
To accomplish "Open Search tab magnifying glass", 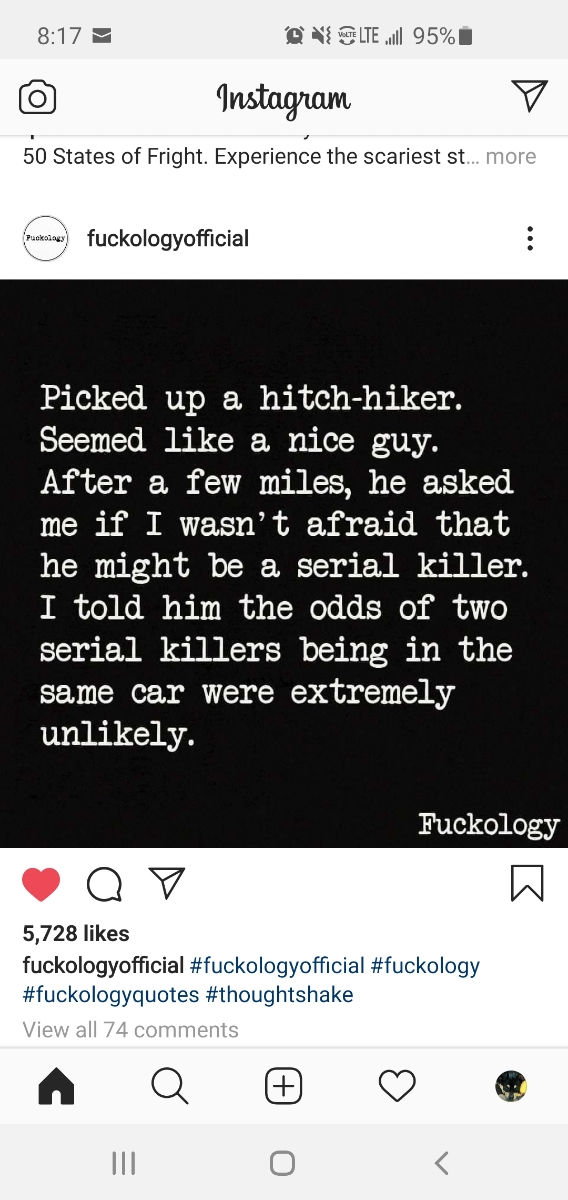I will point(169,1085).
